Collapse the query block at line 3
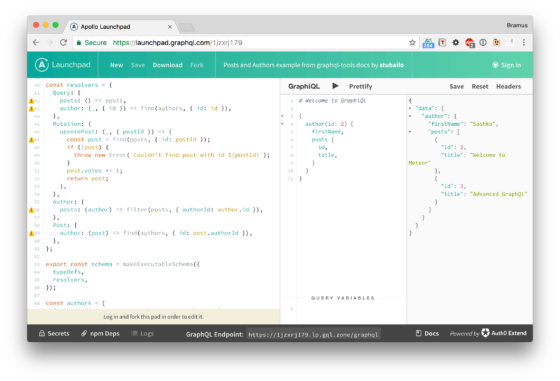Viewport: 560px width, 381px height. click(282, 116)
